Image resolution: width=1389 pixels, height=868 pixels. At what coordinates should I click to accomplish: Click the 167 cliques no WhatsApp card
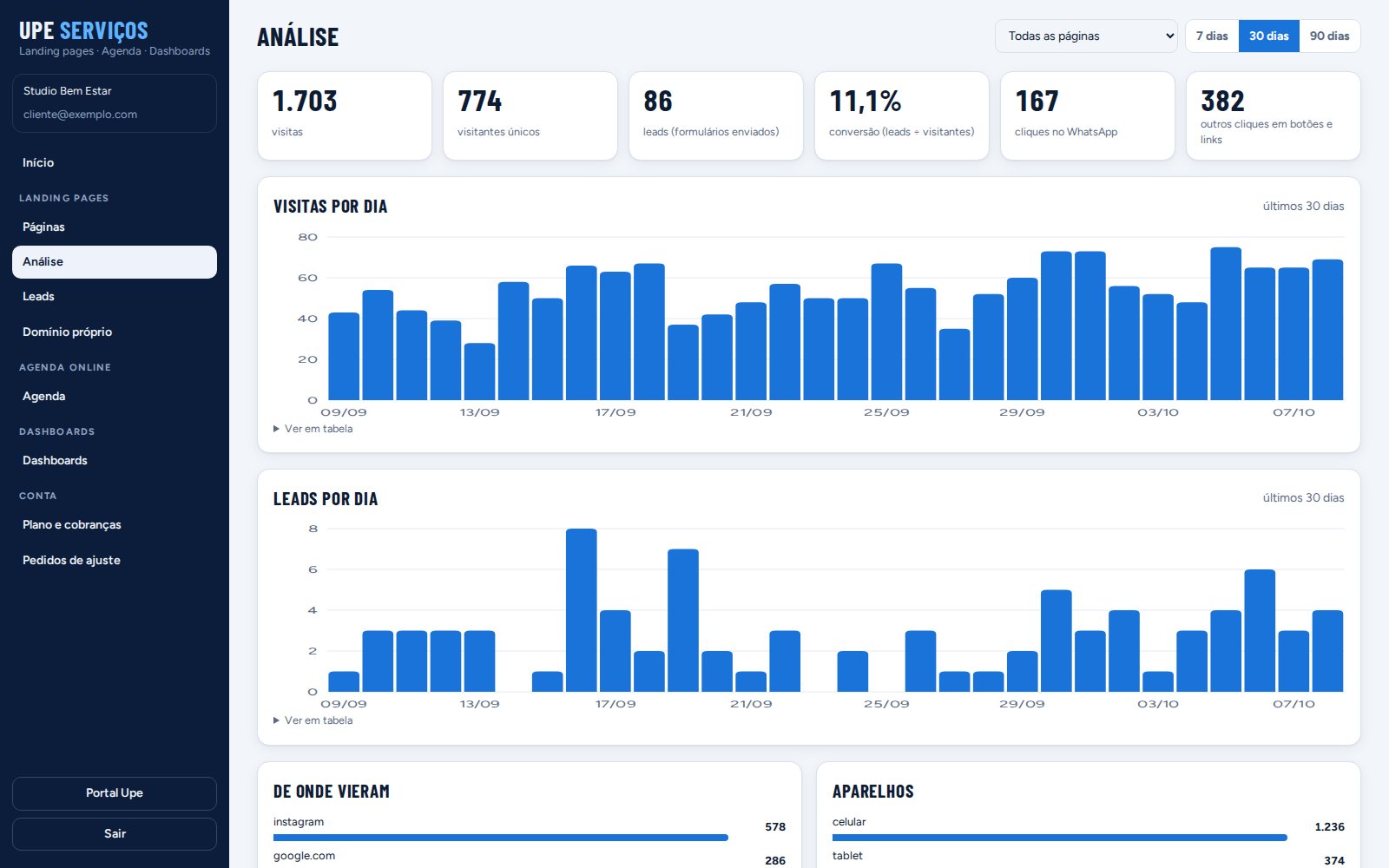coord(1088,115)
